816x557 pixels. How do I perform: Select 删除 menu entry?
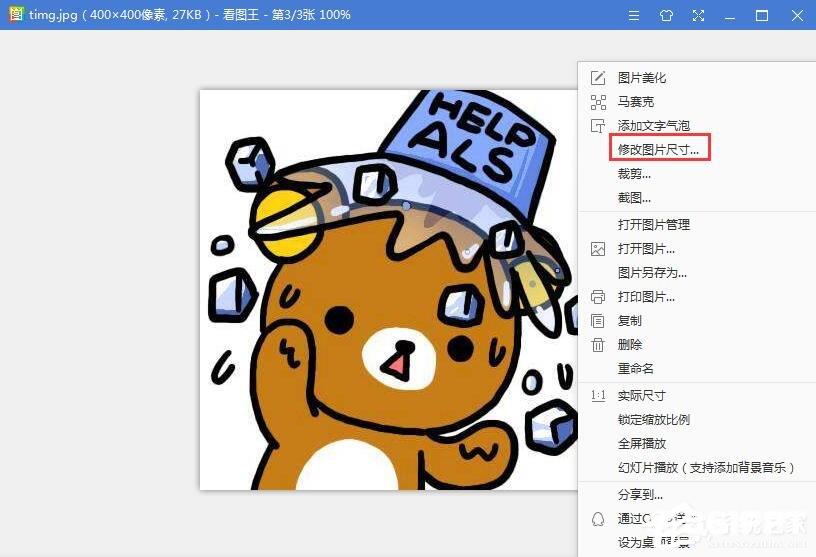coord(630,345)
